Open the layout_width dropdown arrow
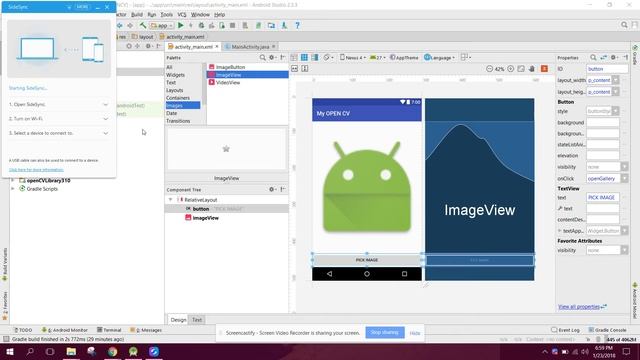 coord(616,80)
